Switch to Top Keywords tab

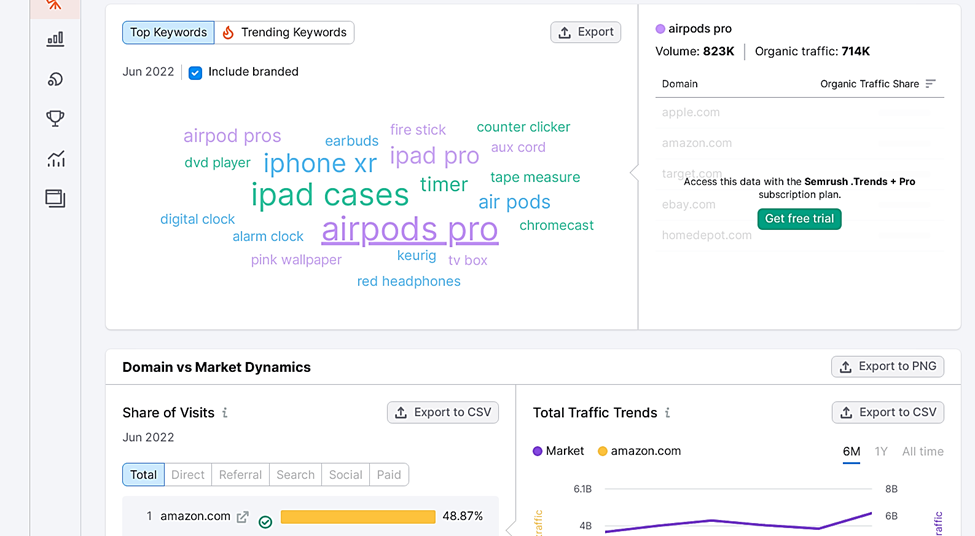[x=168, y=32]
